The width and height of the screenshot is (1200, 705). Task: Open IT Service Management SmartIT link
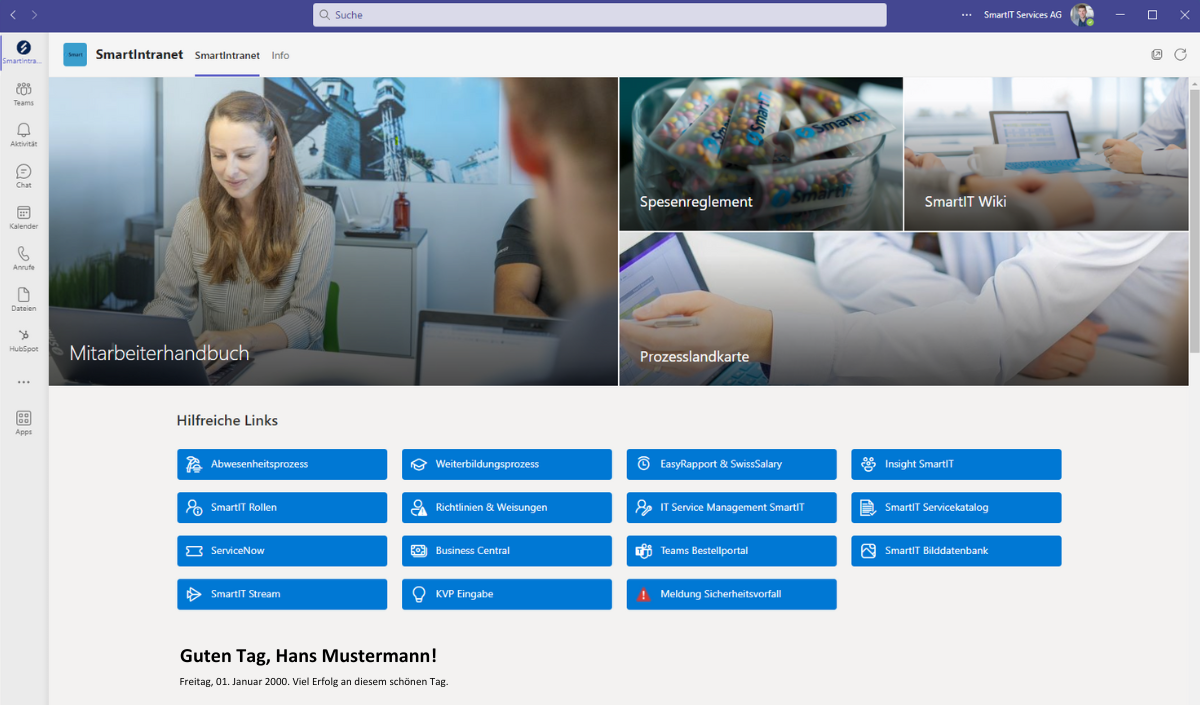[x=732, y=507]
